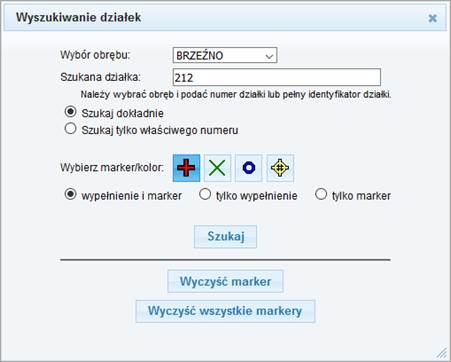
Task: Select the blue circle marker
Action: click(x=249, y=168)
